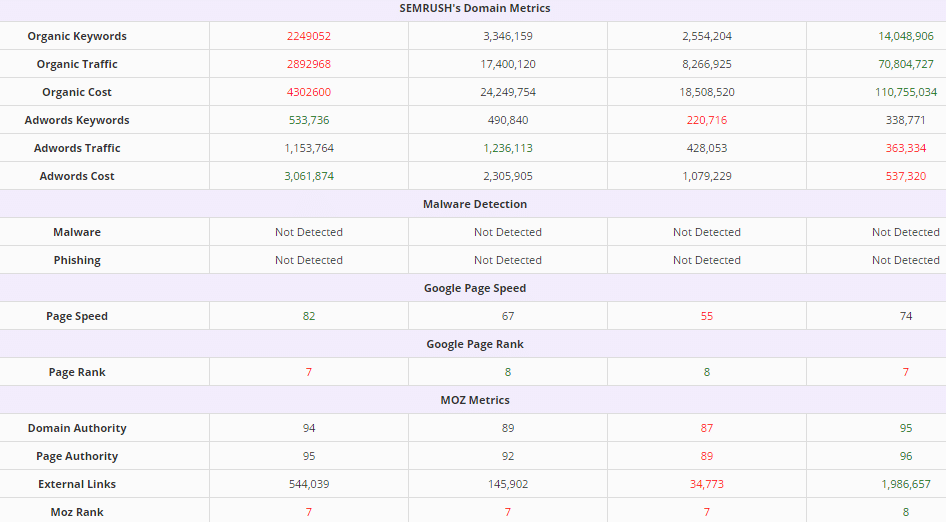Select the Organic Traffic value 17,400,120
The height and width of the screenshot is (522, 946).
508,64
